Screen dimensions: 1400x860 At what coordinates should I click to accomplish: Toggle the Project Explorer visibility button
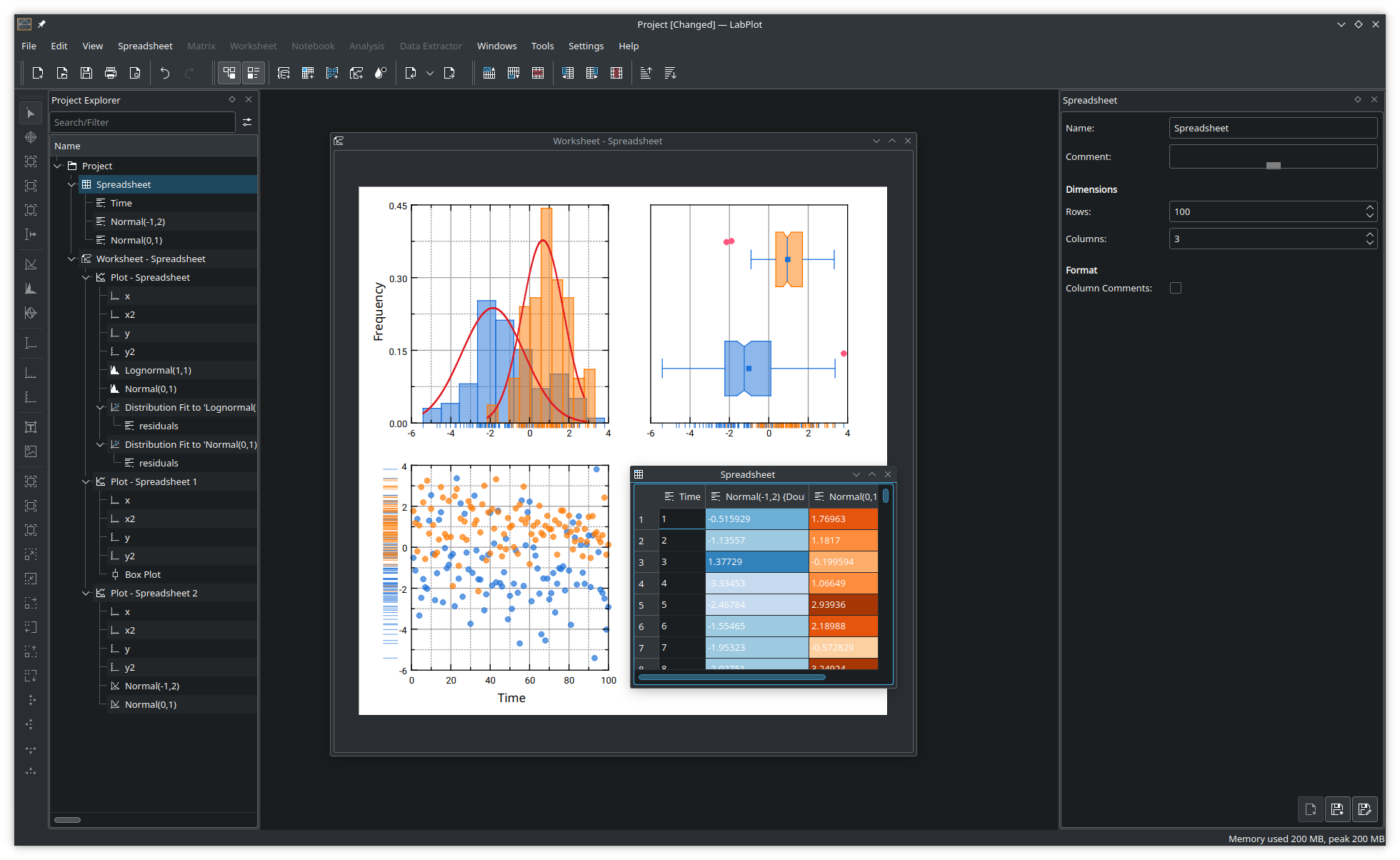(229, 72)
